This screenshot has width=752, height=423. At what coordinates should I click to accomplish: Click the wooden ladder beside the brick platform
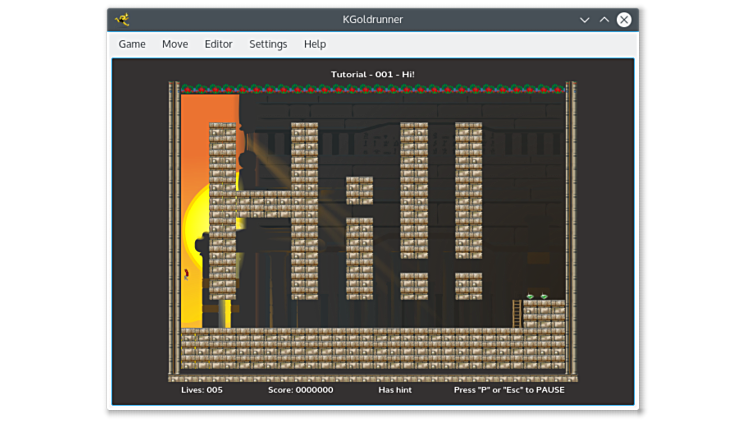517,313
